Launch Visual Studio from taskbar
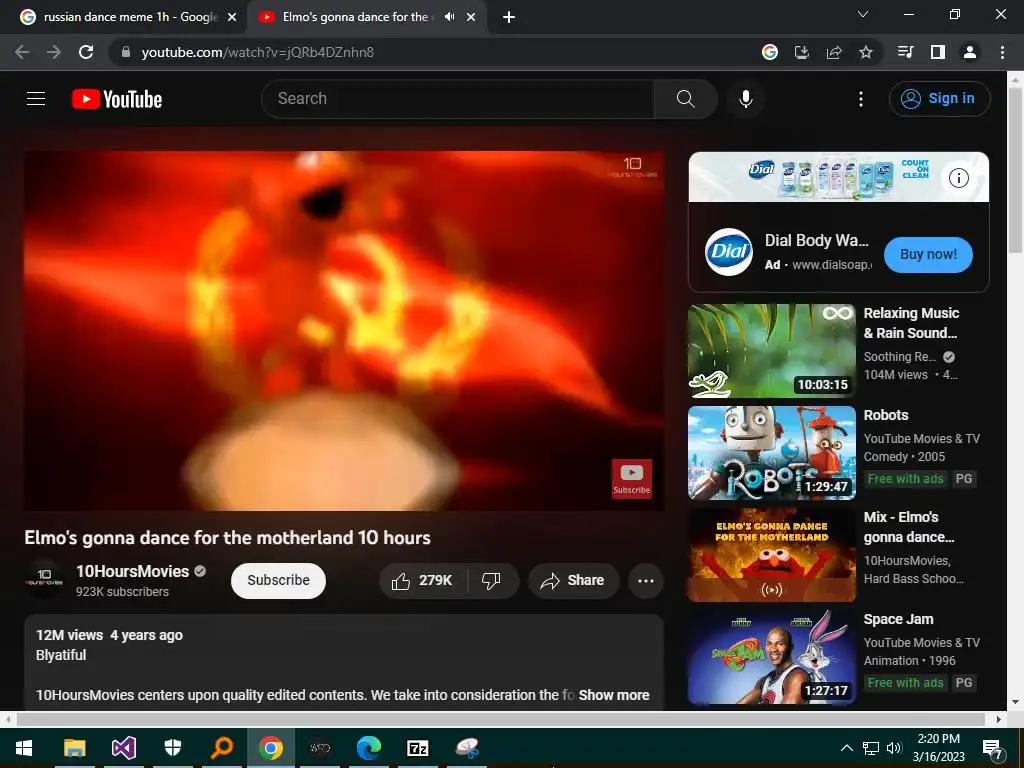Screen dimensions: 1024x768 tap(123, 748)
